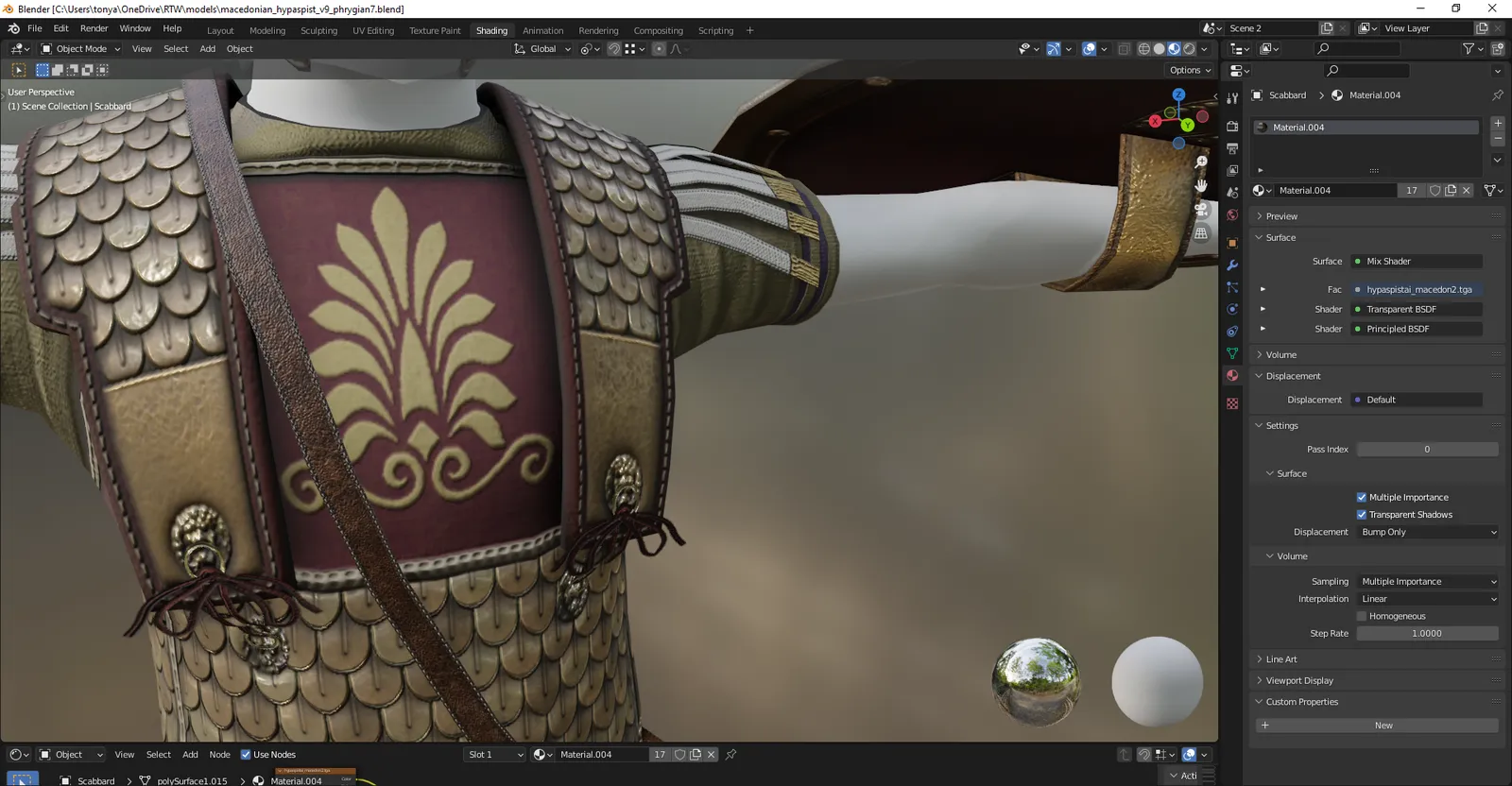1512x786 pixels.
Task: Open the Texture properties checker tab
Action: coord(1232,403)
